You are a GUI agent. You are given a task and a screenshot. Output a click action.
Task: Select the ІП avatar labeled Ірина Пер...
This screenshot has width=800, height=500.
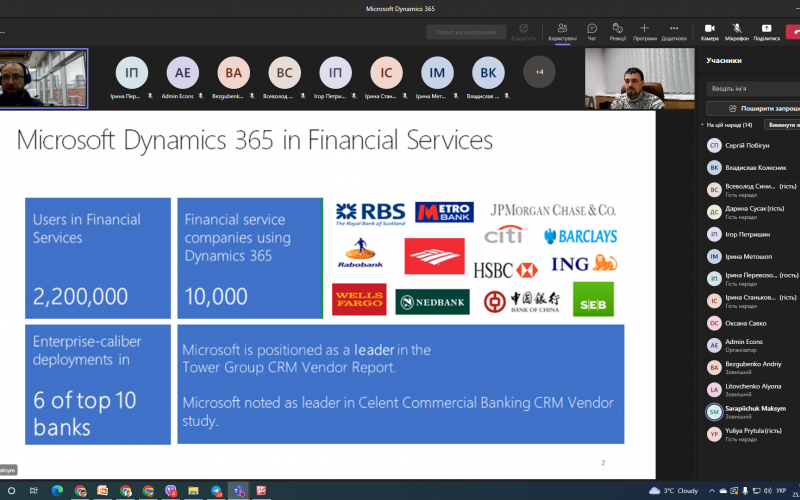pyautogui.click(x=132, y=73)
